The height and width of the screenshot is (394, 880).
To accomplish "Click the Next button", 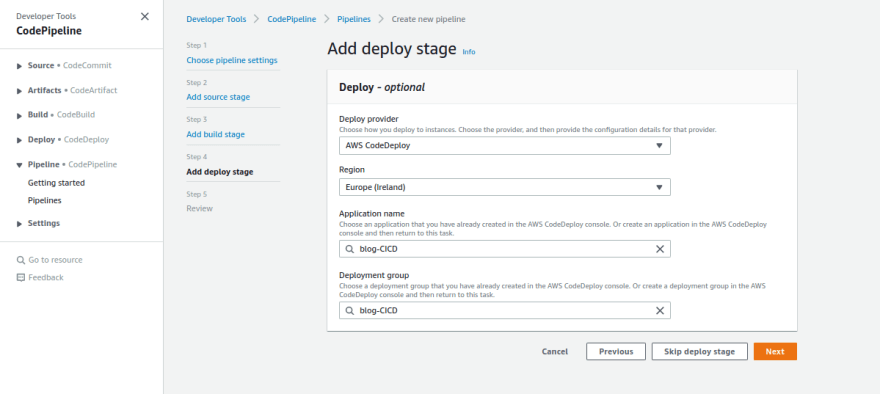I will tap(775, 351).
